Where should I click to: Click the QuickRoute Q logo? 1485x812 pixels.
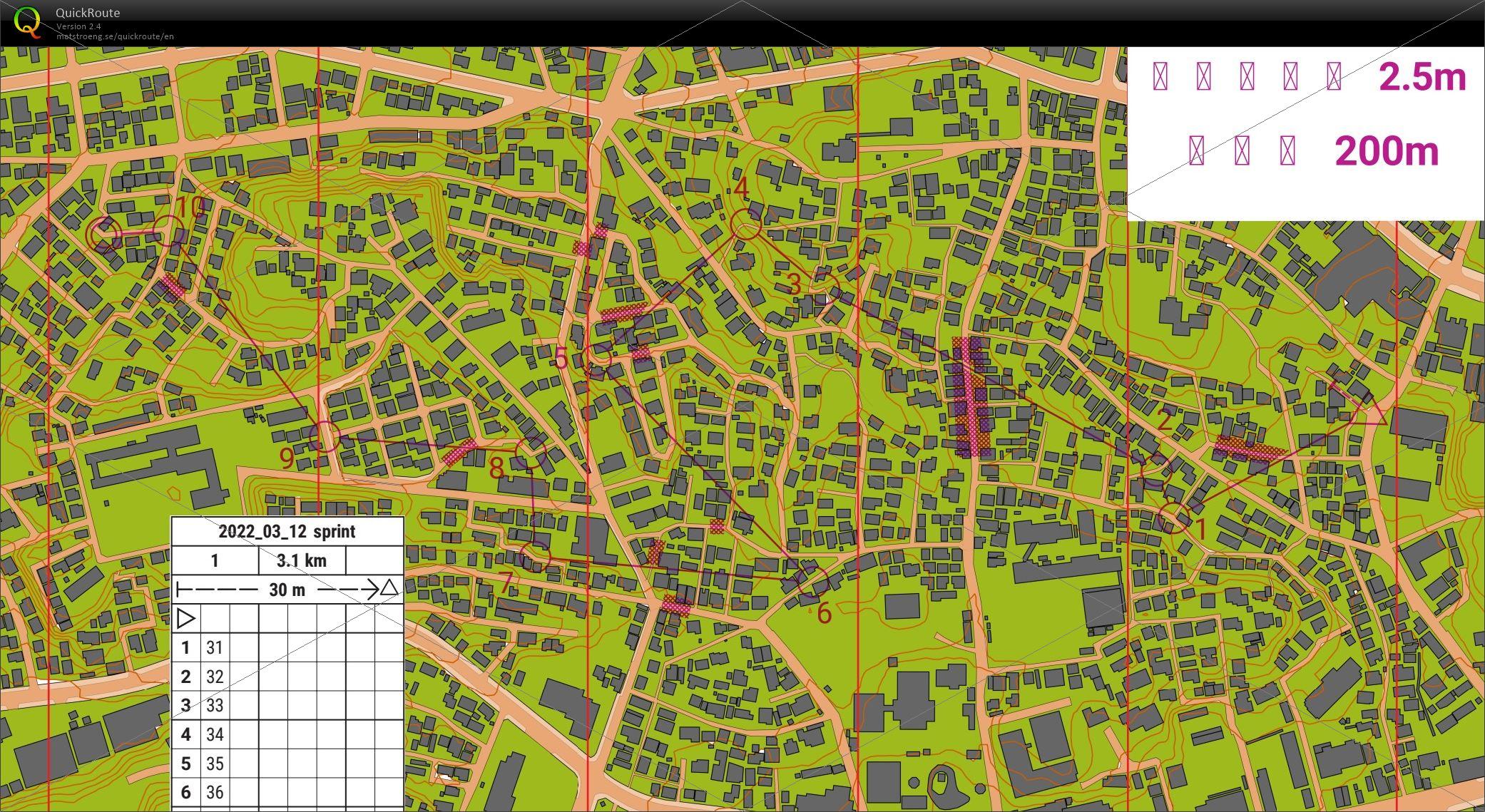tap(27, 21)
